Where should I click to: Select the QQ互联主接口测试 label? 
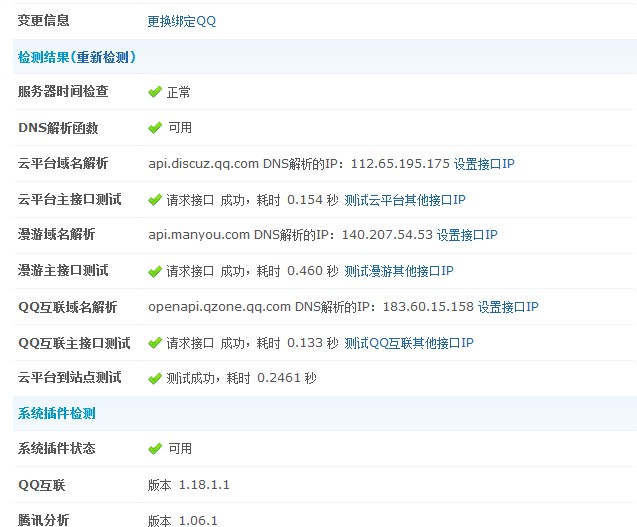[x=74, y=343]
